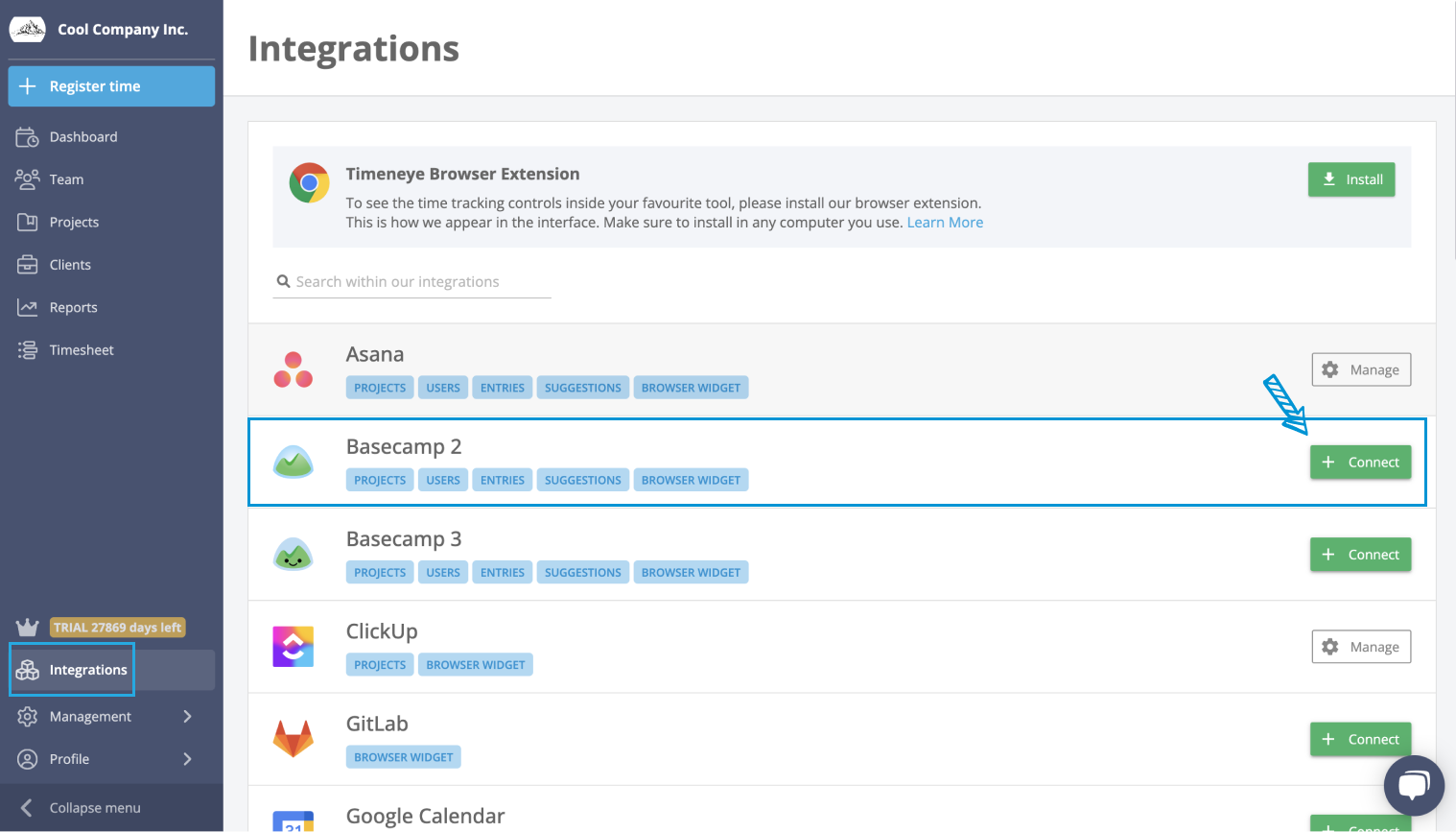Open the chat support bubble
The image size is (1456, 832).
[x=1414, y=785]
